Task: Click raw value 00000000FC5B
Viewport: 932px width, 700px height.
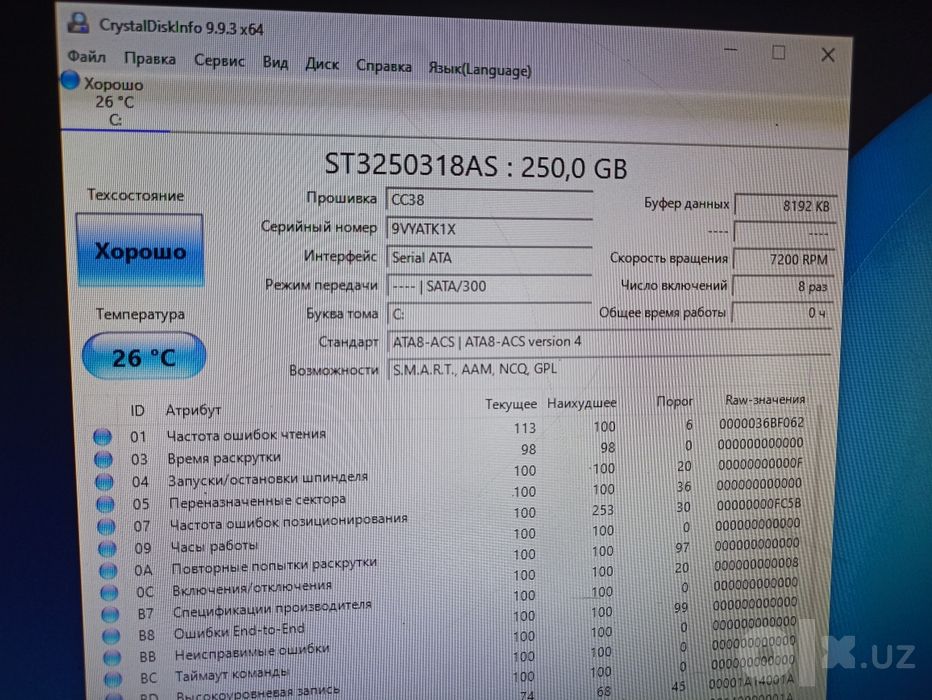Action: click(759, 504)
